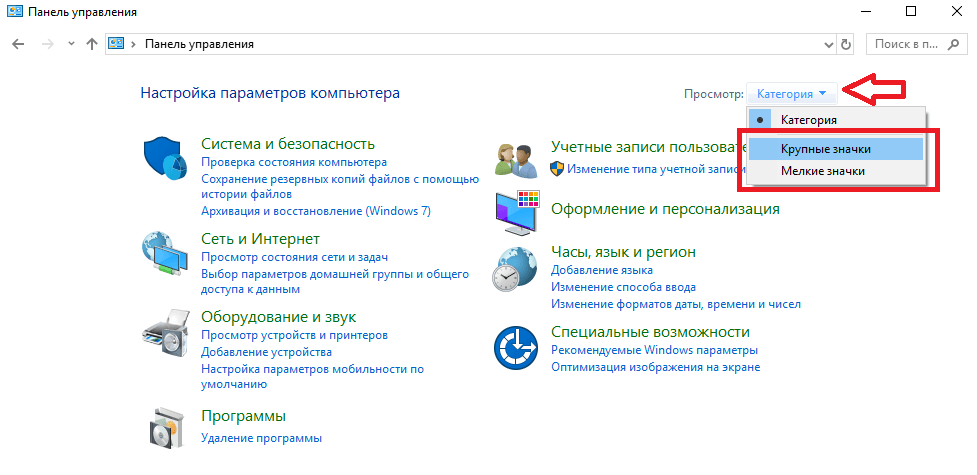Open the address bar history dropdown arrow
Screen dimensions: 977x475
pyautogui.click(x=827, y=45)
